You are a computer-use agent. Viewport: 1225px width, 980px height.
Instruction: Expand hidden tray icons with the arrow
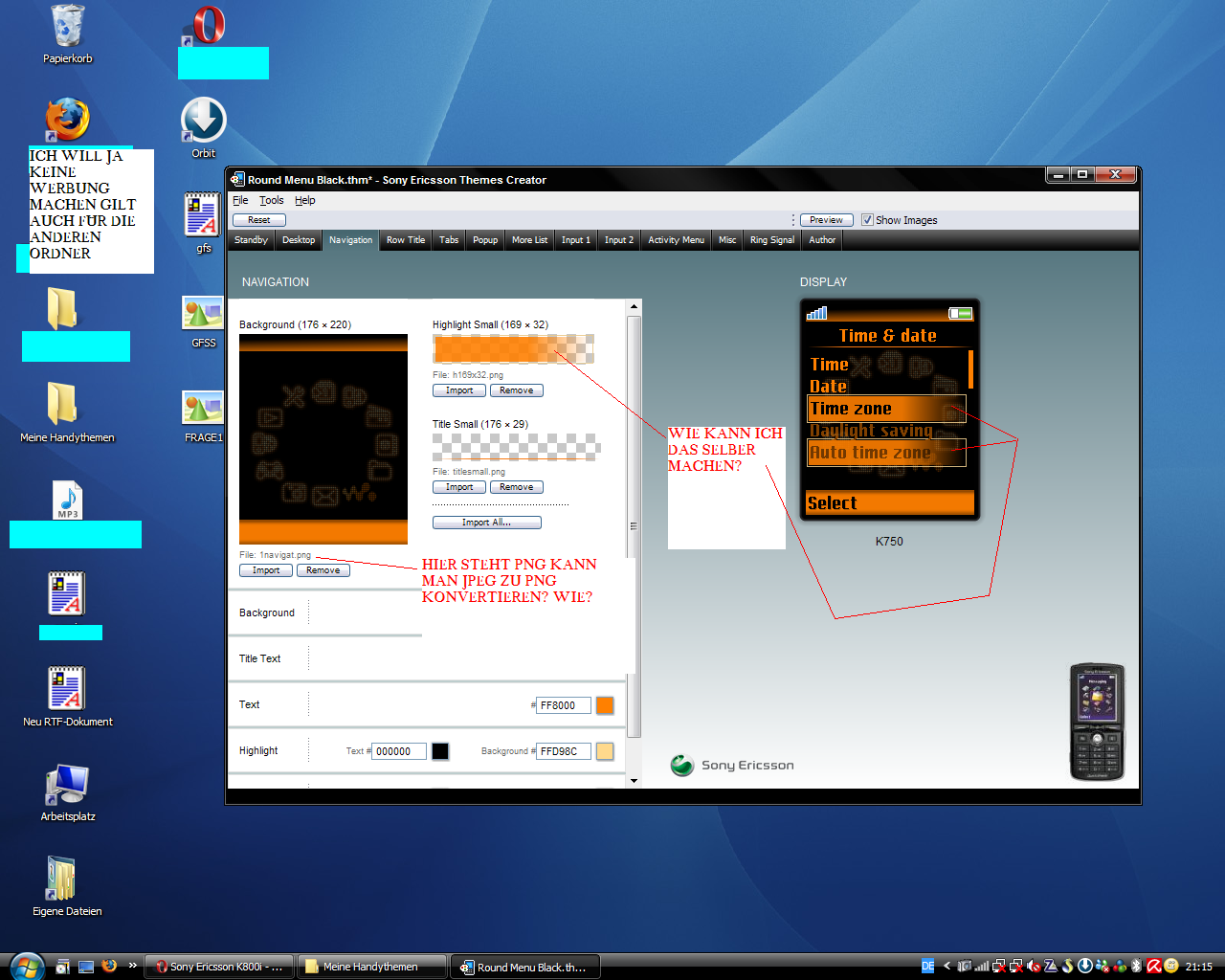pyautogui.click(x=947, y=967)
